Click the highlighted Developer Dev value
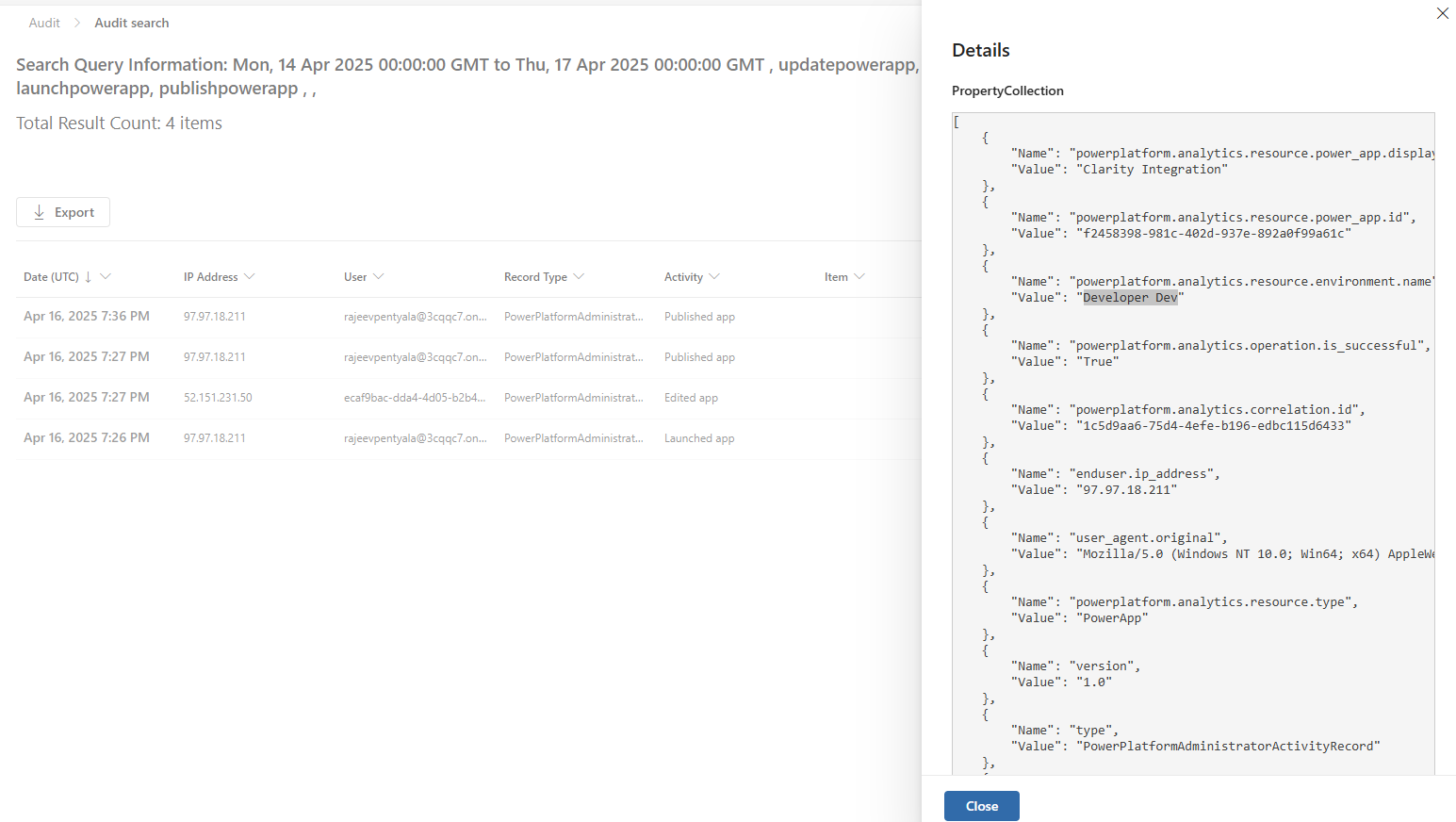 [x=1129, y=298]
